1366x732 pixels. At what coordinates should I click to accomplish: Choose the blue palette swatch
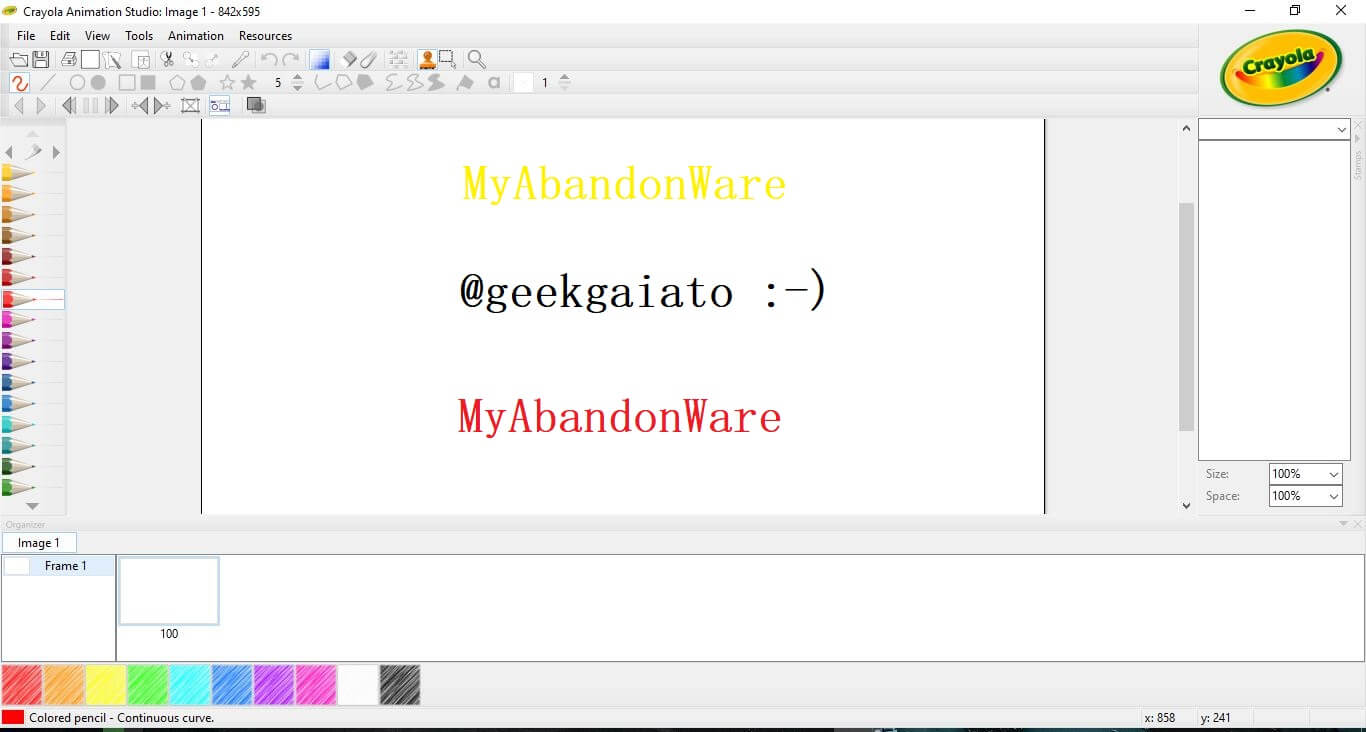(232, 685)
